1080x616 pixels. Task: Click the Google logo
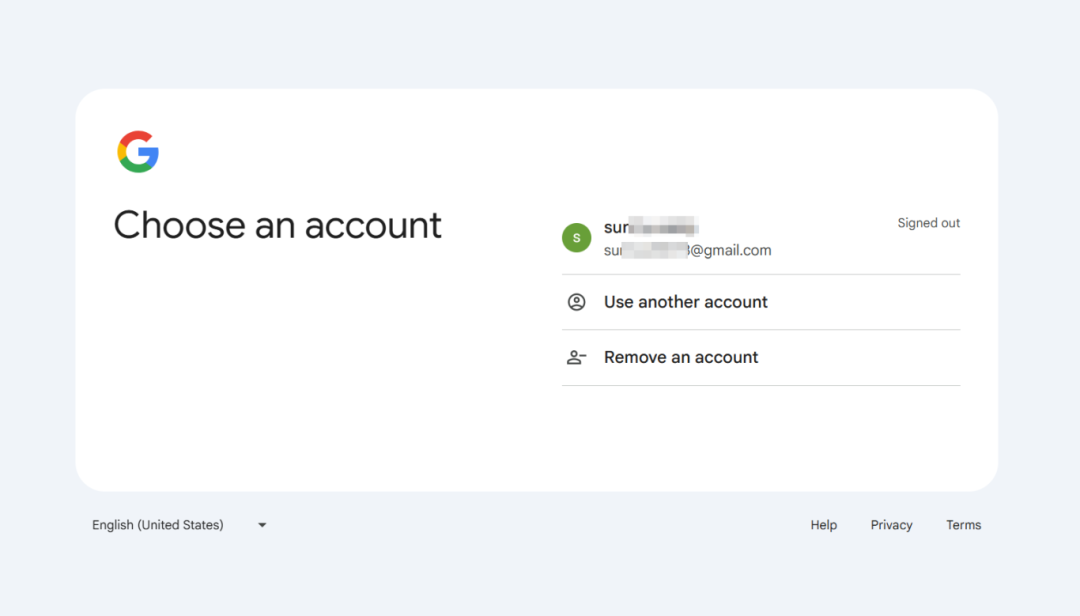click(x=138, y=151)
